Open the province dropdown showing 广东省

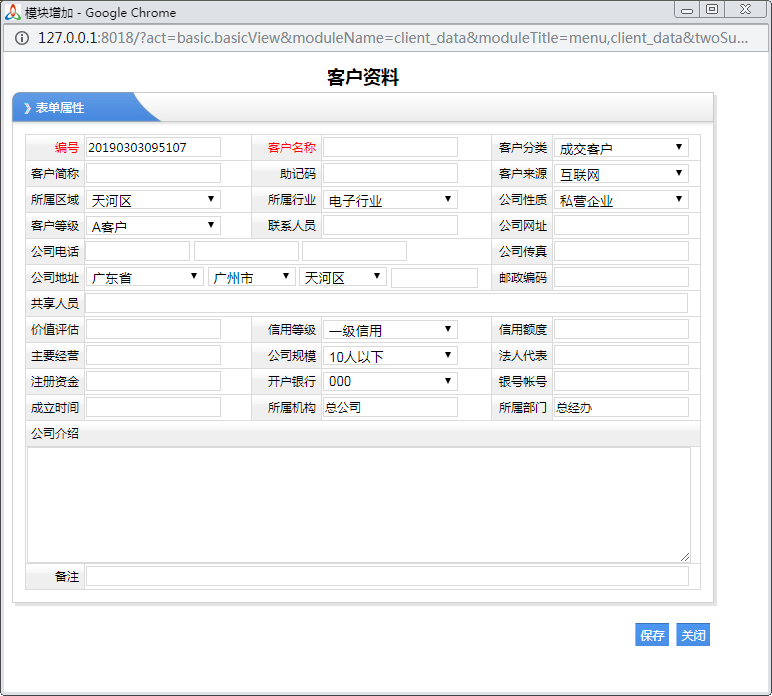click(x=145, y=277)
